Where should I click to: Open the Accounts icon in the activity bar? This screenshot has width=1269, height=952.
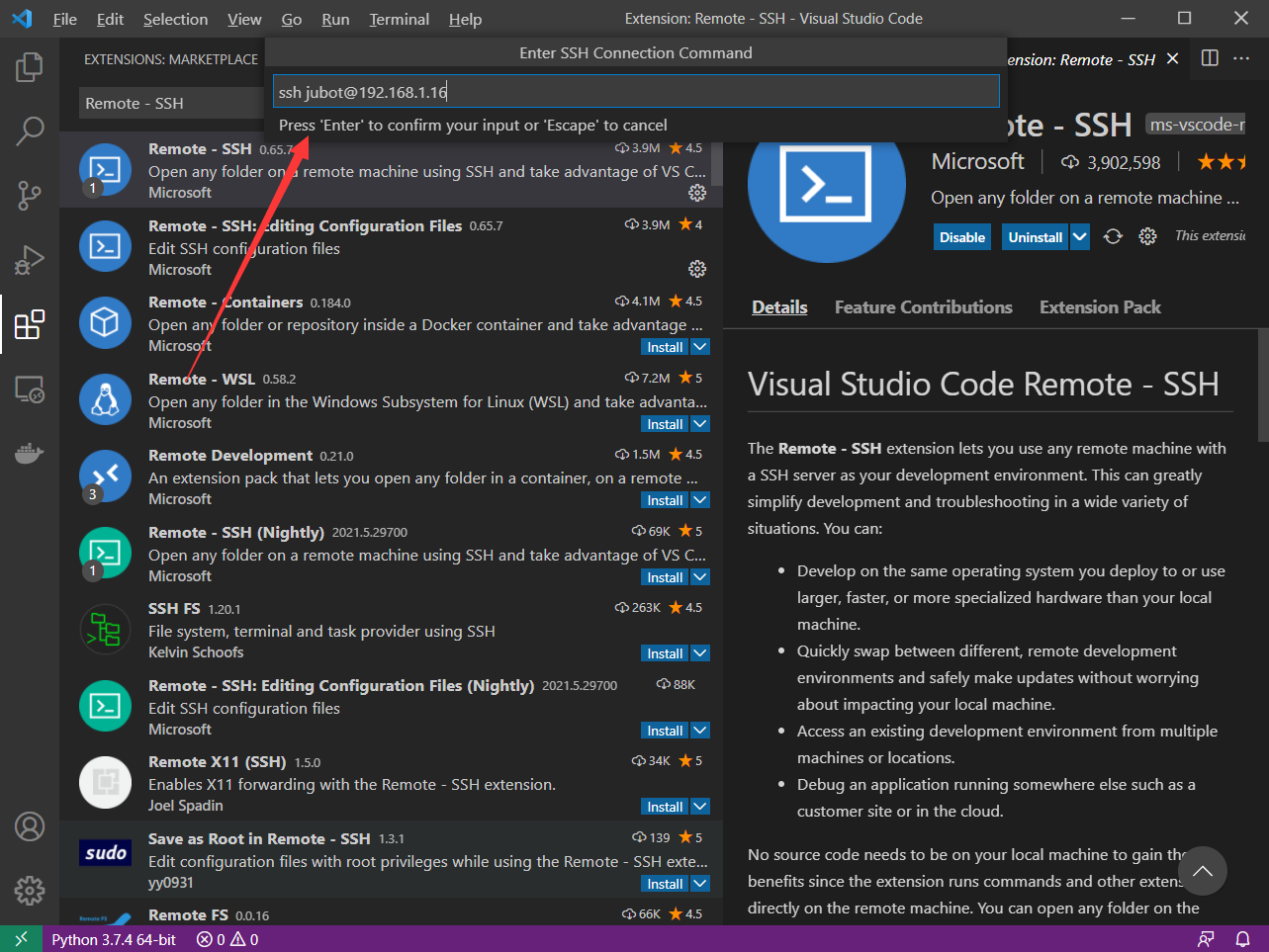30,825
